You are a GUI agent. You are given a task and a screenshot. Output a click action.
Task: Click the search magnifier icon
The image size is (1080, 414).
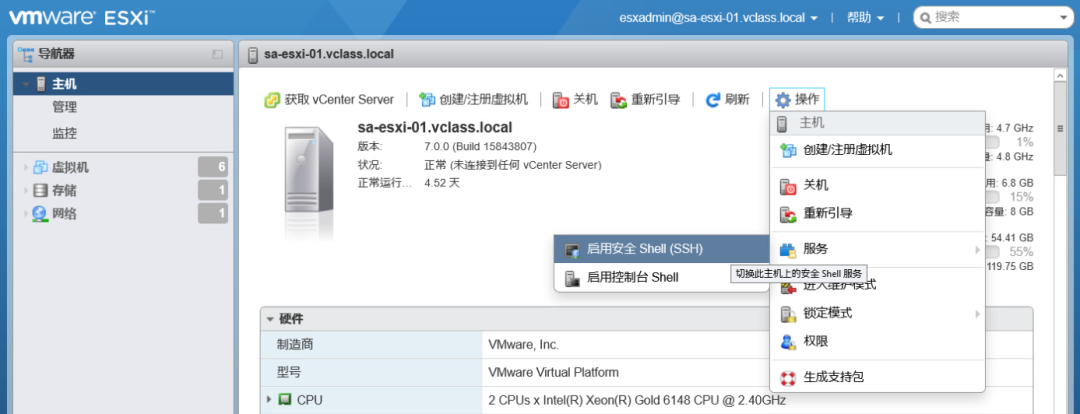[925, 18]
